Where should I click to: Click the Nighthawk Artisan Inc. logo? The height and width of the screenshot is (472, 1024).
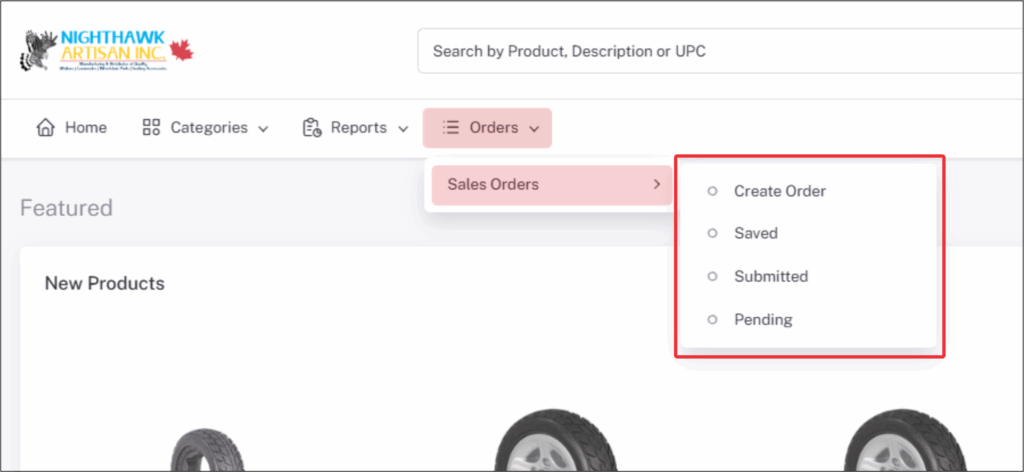tap(106, 49)
